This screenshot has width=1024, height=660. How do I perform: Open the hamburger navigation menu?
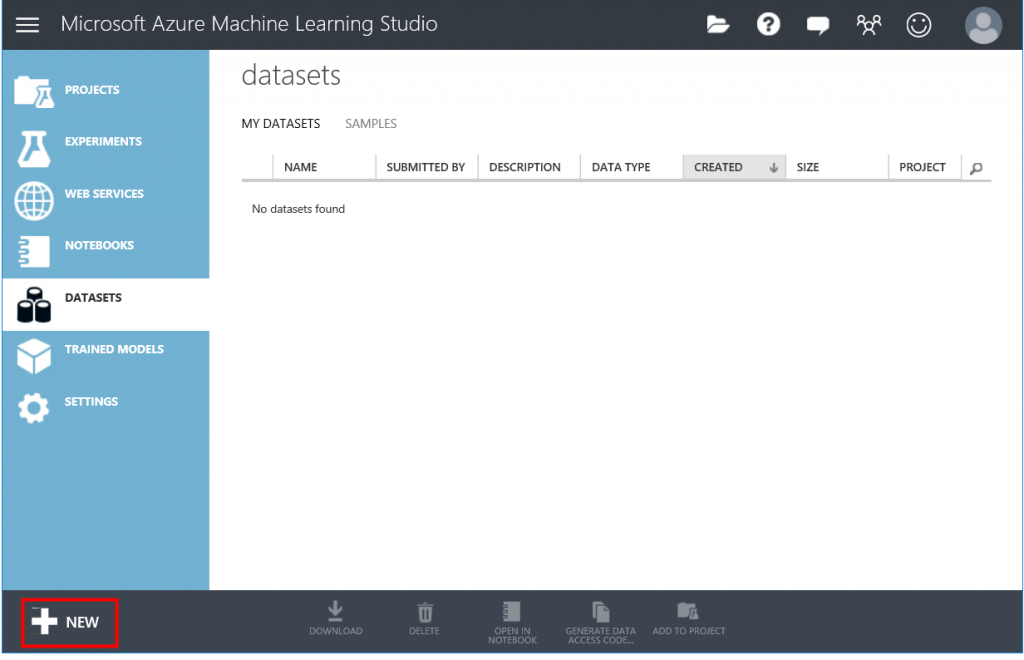click(27, 25)
